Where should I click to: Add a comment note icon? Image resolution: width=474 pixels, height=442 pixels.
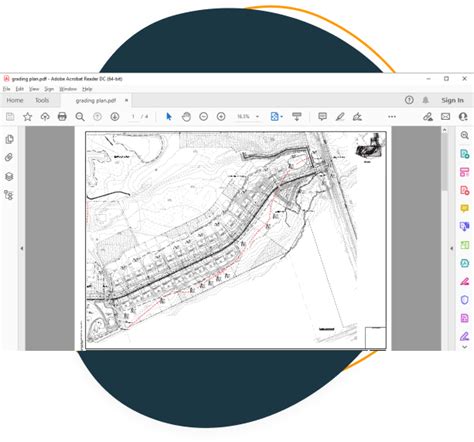pos(322,117)
